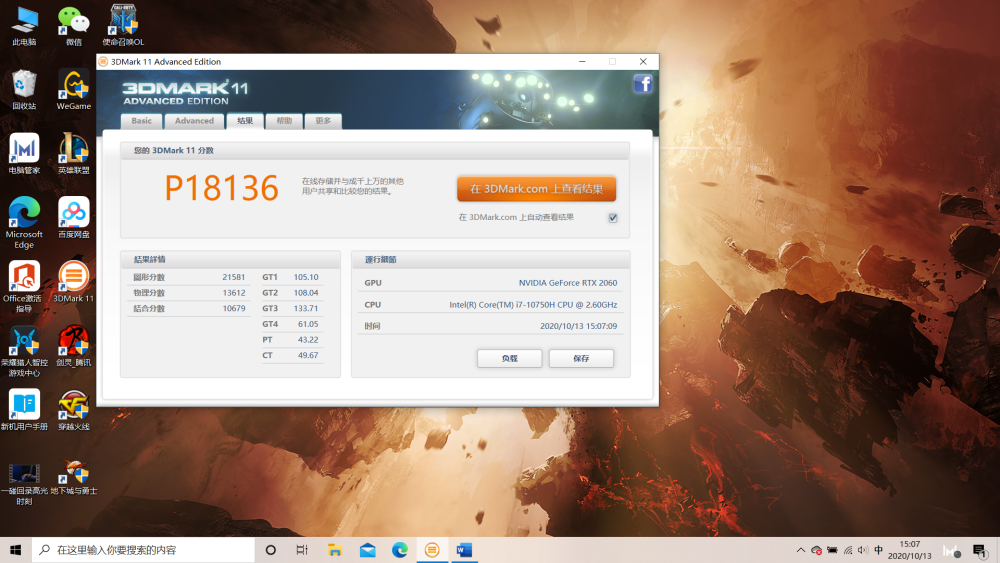Image resolution: width=1000 pixels, height=563 pixels.
Task: Open File Explorer from the taskbar
Action: (335, 550)
